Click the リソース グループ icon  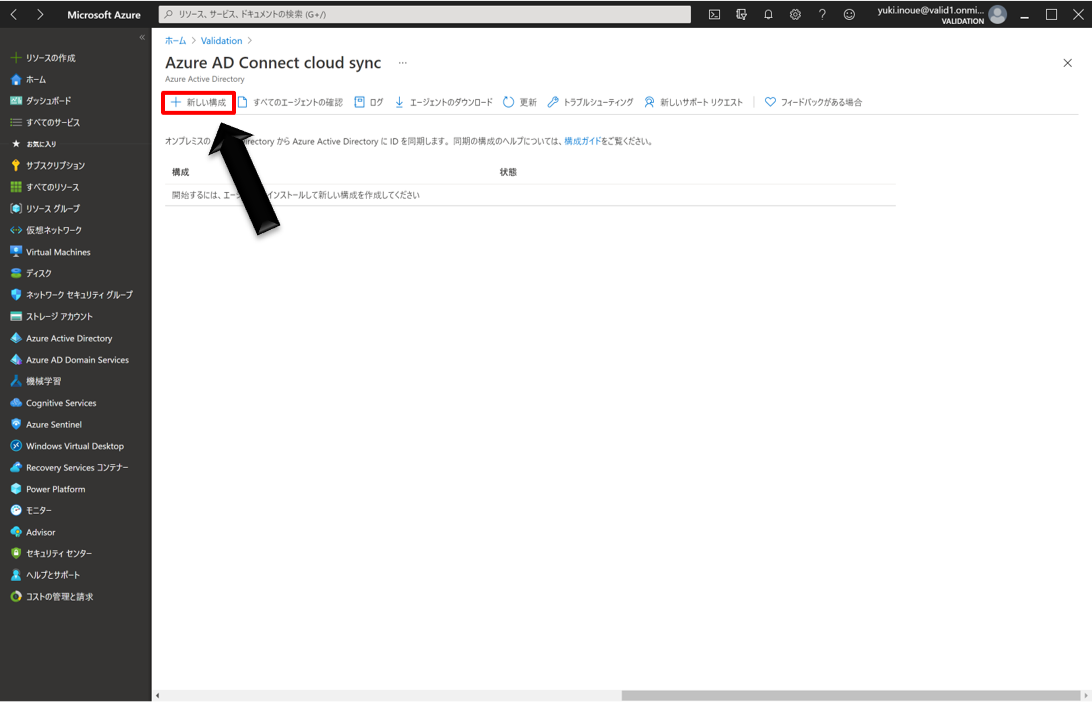tap(16, 209)
